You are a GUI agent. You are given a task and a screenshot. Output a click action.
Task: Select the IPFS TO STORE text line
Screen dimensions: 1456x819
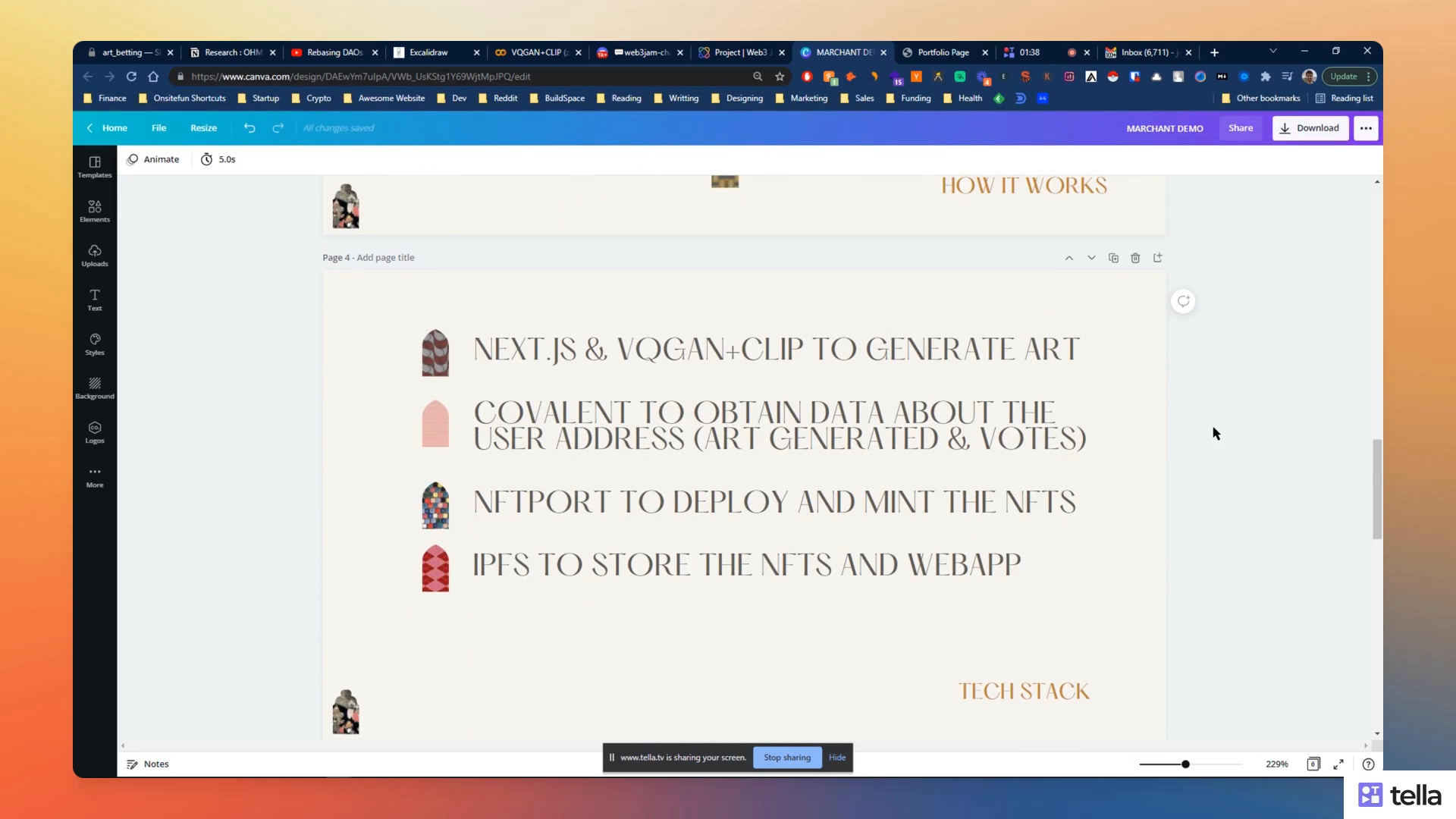pos(747,565)
